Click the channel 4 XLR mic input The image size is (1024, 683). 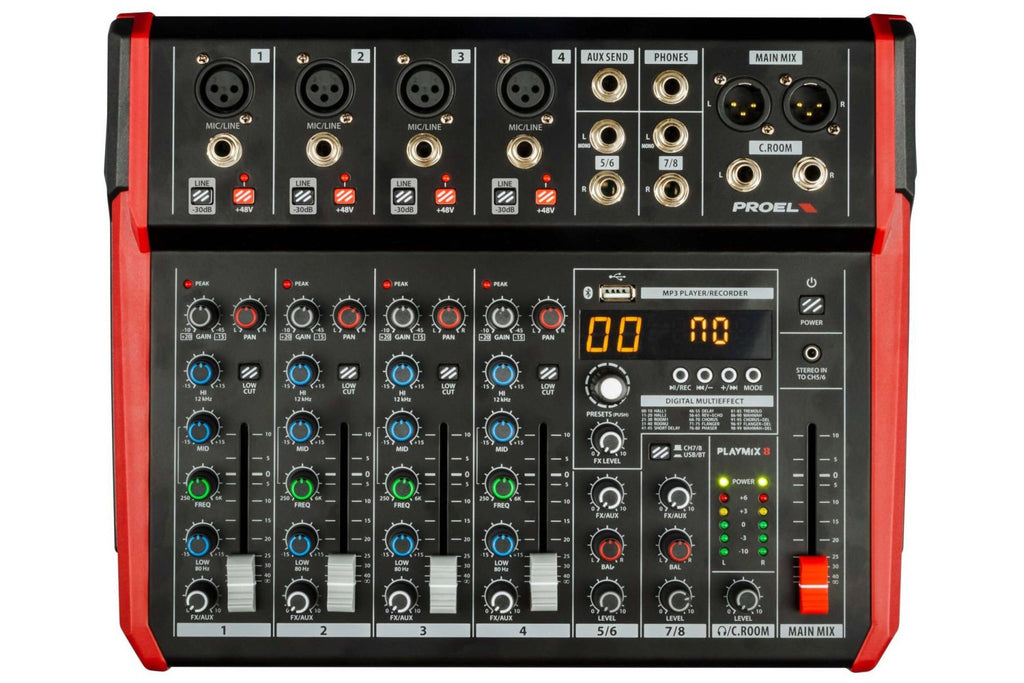tap(526, 89)
